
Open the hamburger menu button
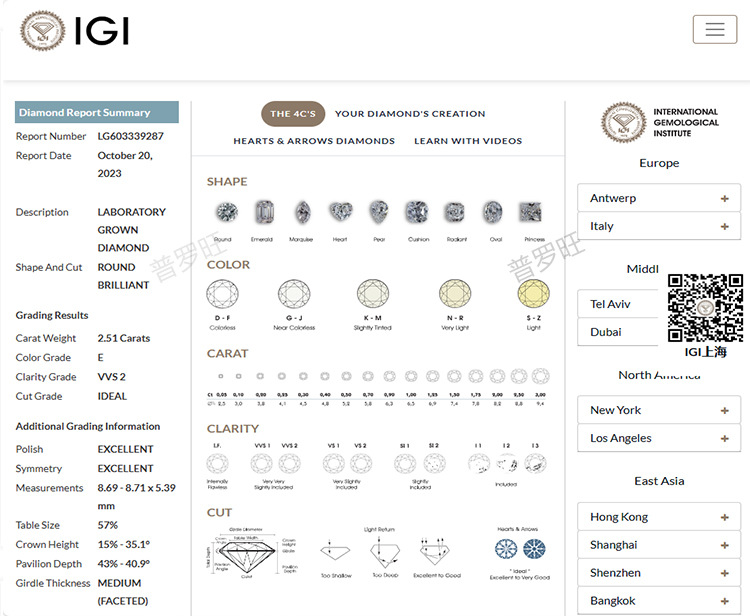[715, 29]
